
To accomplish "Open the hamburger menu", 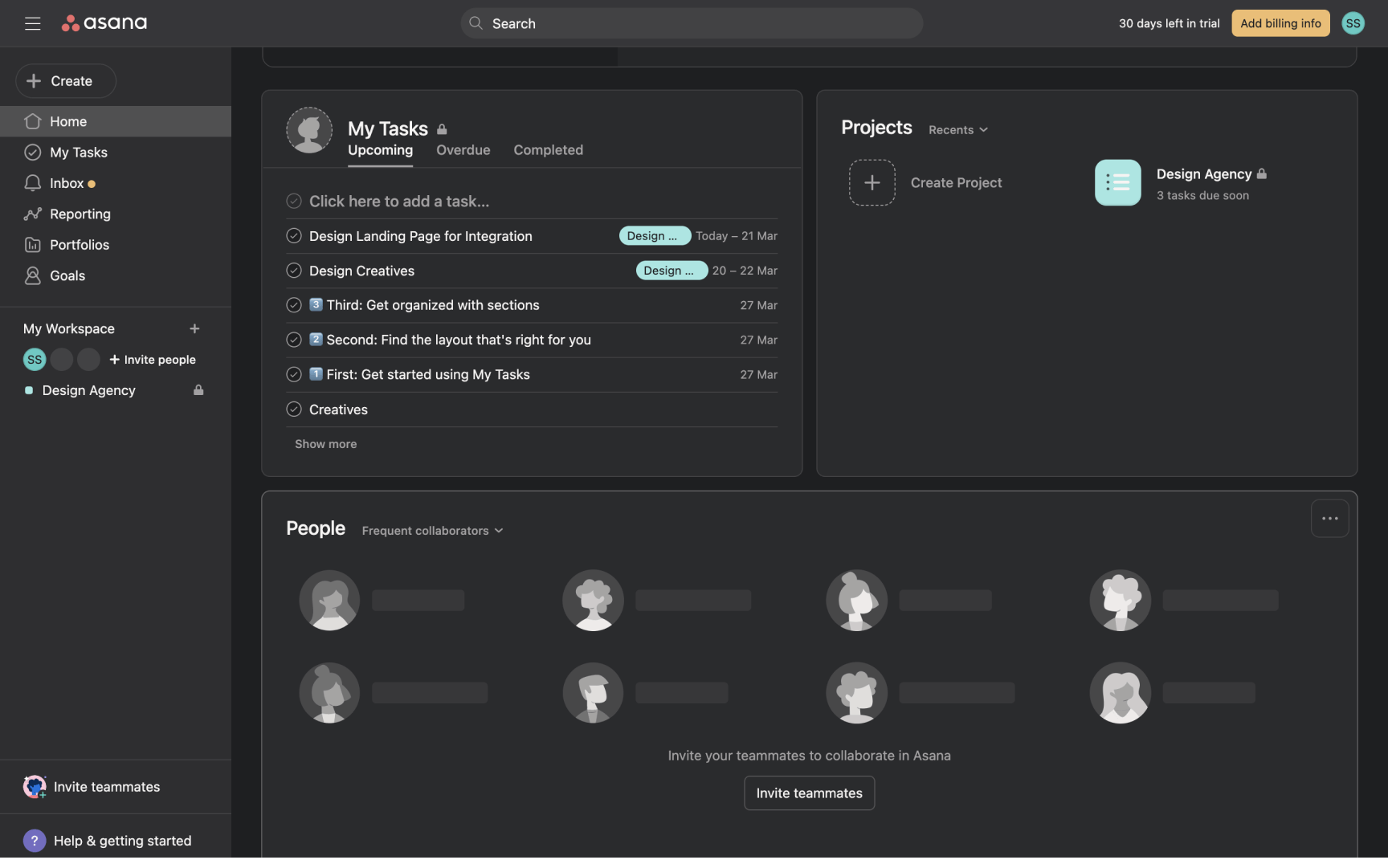I will (32, 23).
